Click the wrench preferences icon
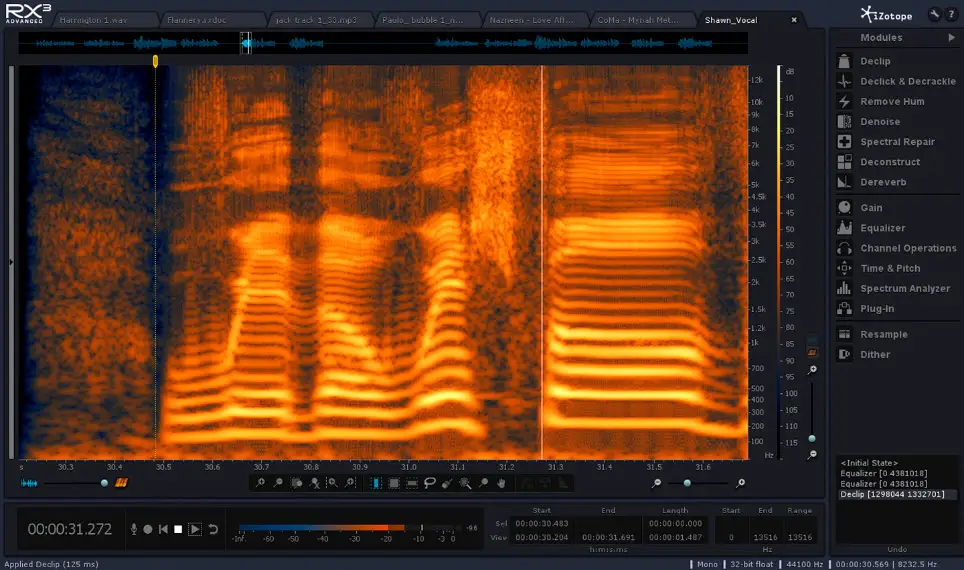This screenshot has width=964, height=570. coord(934,14)
